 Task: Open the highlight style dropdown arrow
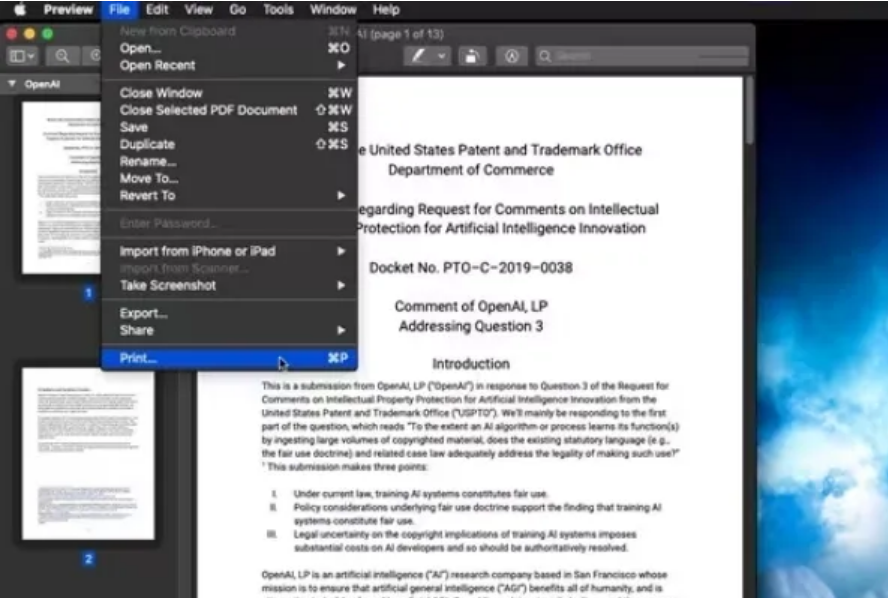pos(441,56)
